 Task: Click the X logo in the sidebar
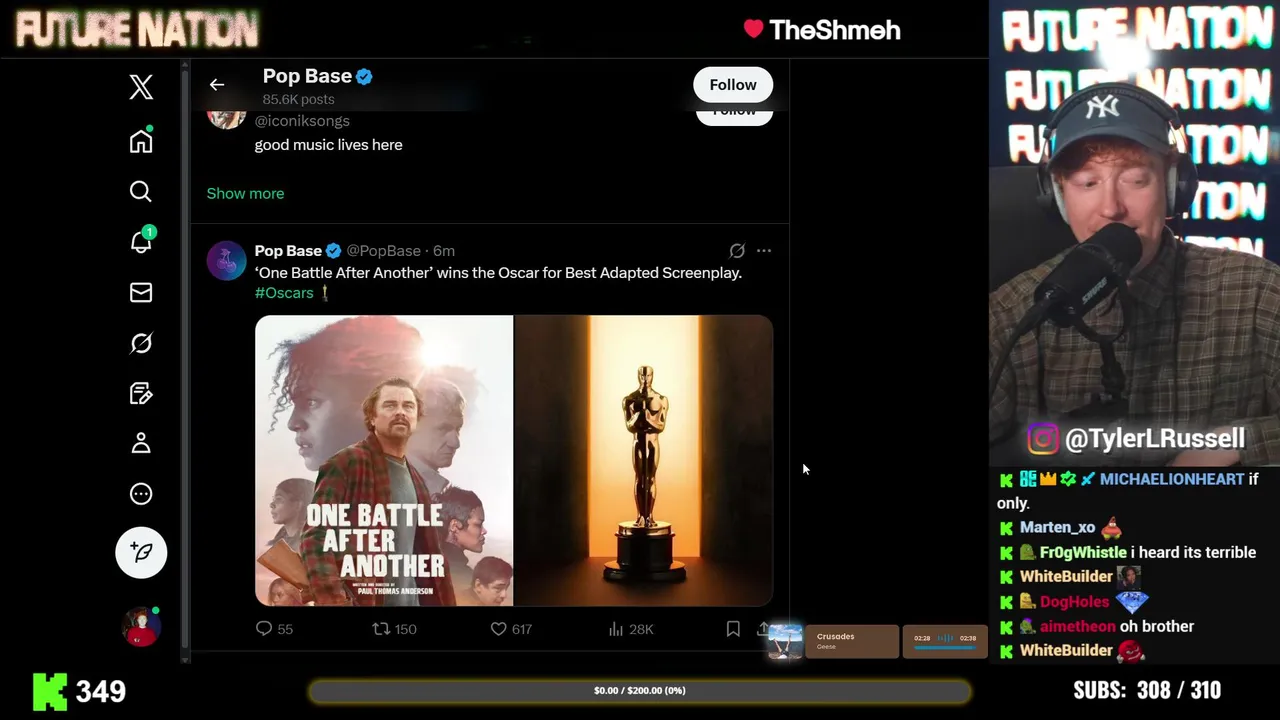[141, 87]
